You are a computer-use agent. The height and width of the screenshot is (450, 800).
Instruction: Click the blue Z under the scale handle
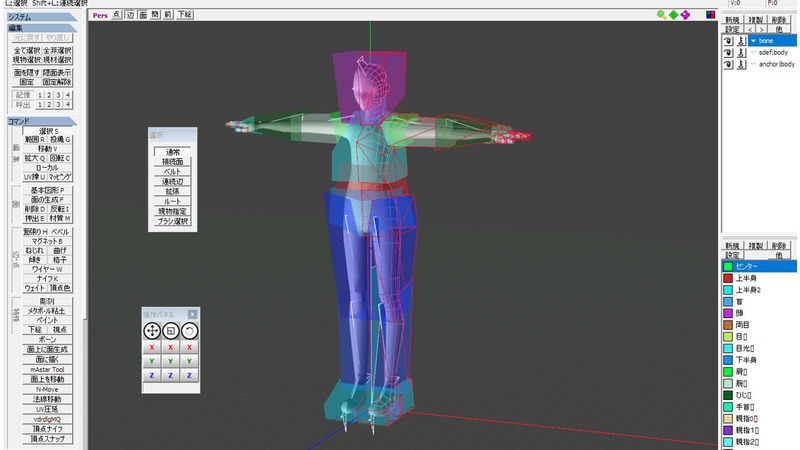click(x=170, y=375)
